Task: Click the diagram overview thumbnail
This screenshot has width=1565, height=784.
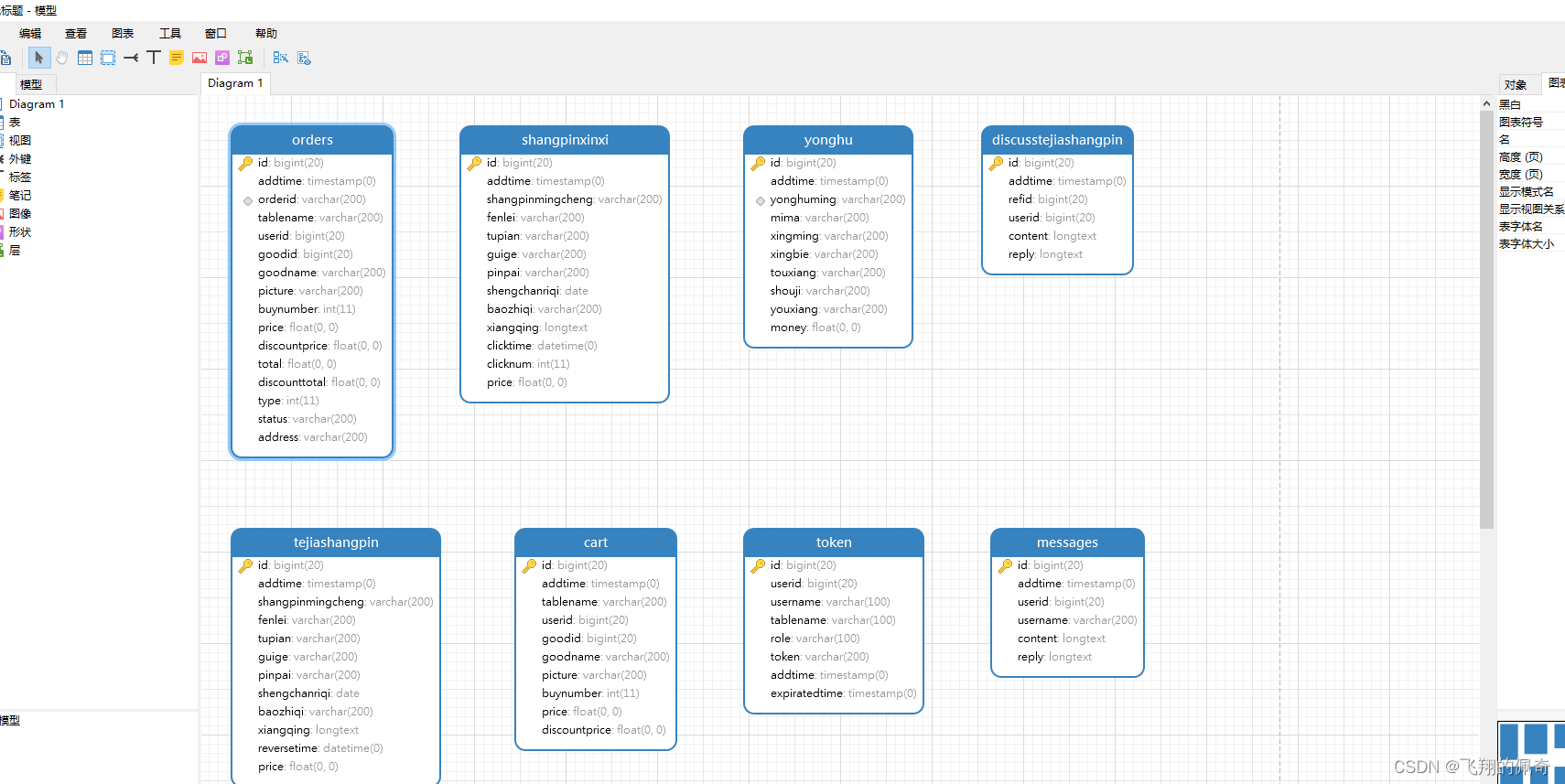Action: pos(1531,751)
